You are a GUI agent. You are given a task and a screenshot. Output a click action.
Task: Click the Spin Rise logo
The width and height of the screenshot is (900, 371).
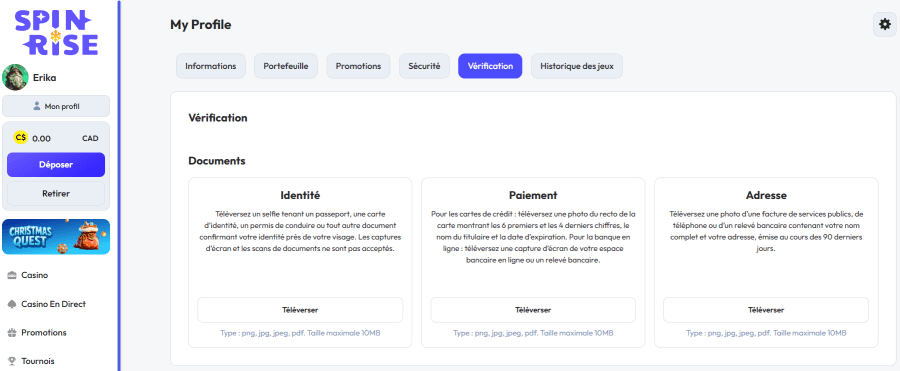tap(56, 33)
